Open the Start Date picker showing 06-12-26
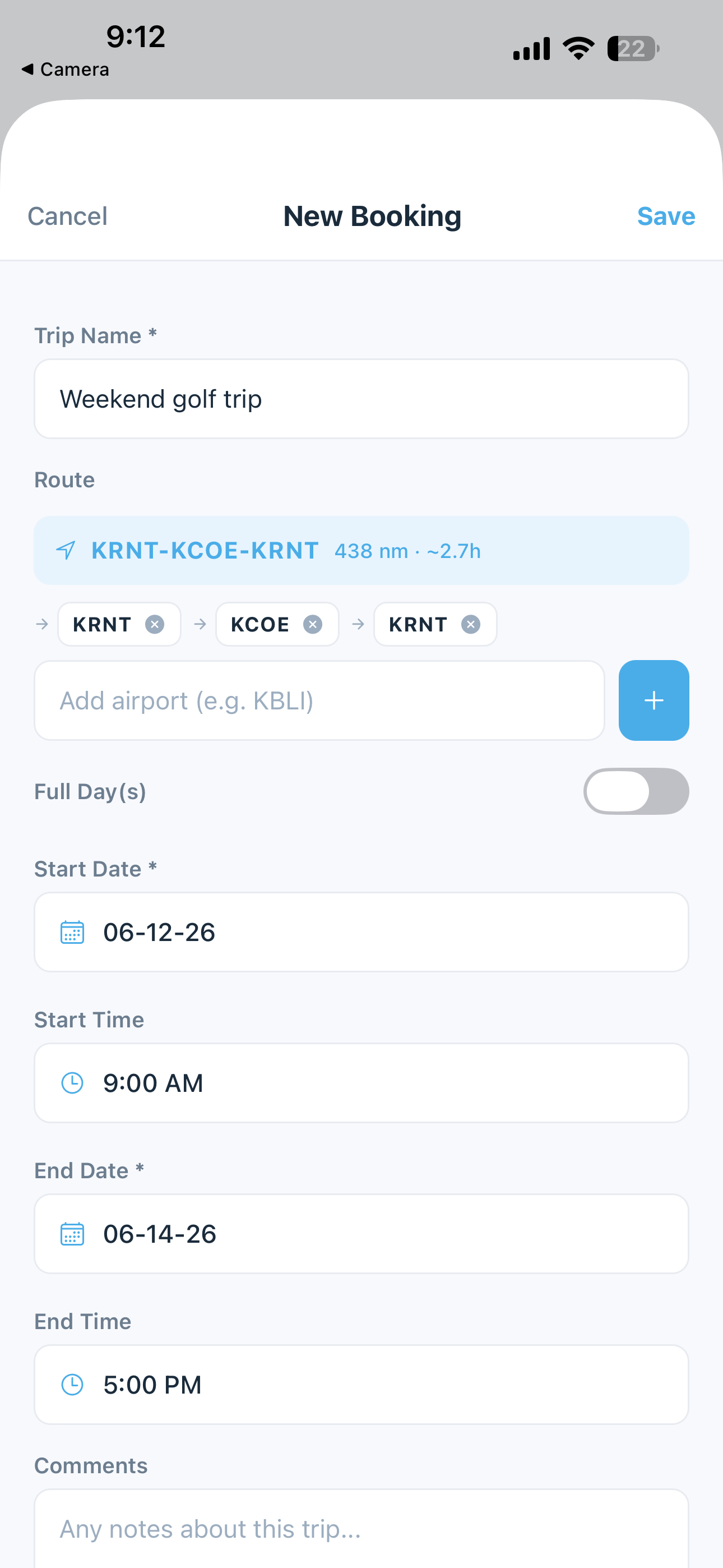The image size is (723, 1568). [361, 932]
